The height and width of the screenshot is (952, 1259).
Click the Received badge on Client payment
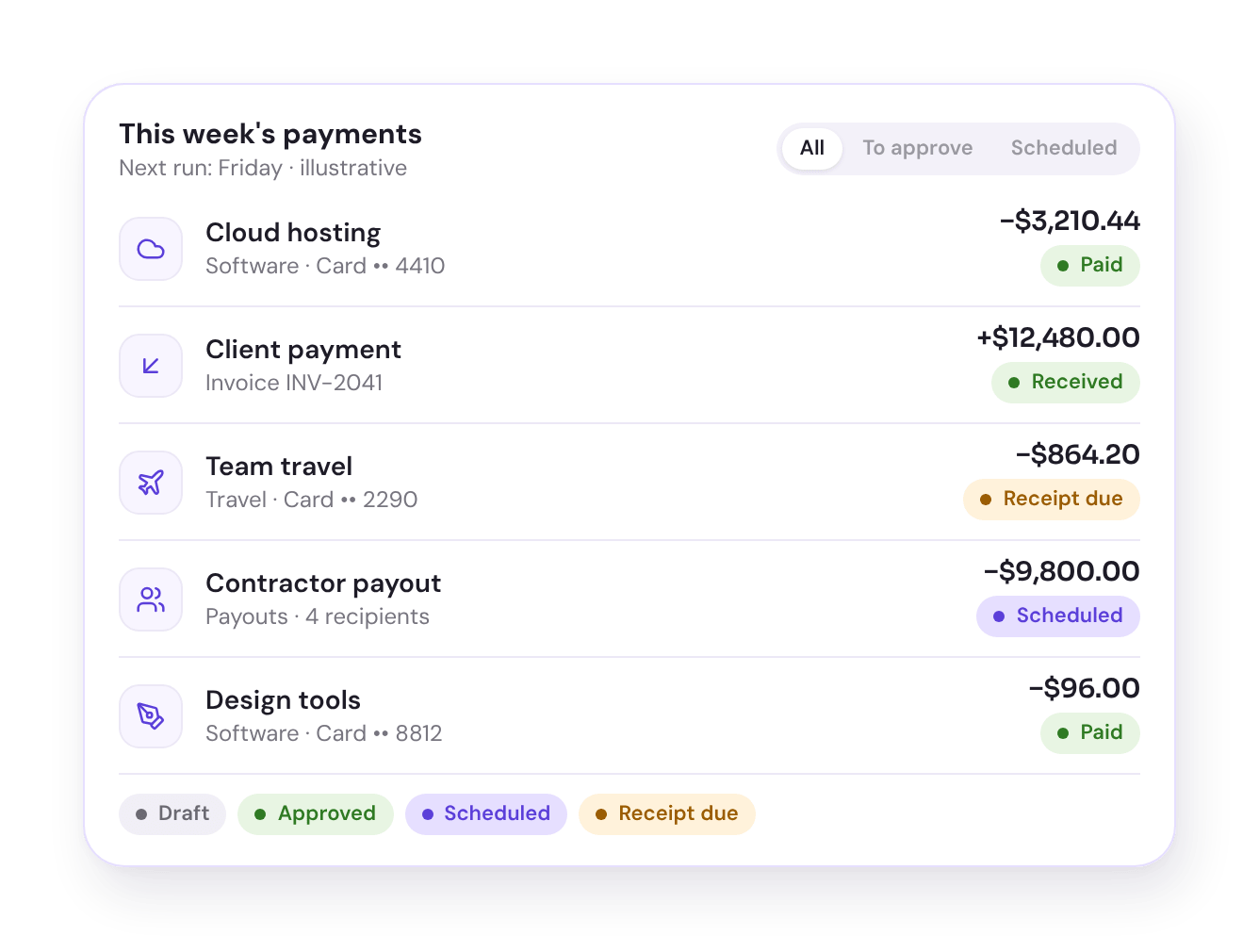click(1066, 382)
